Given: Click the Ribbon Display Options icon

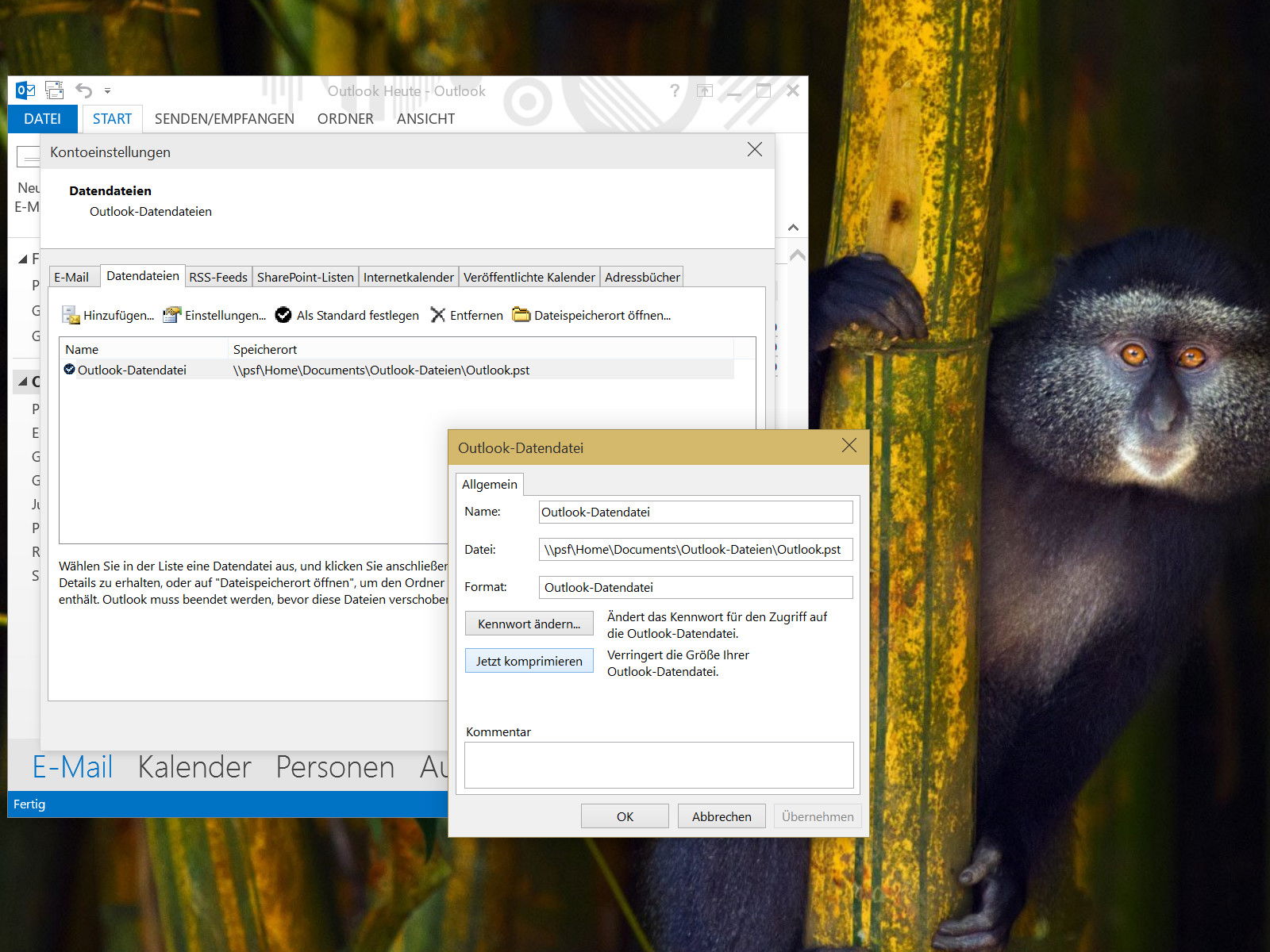Looking at the screenshot, I should 705,90.
